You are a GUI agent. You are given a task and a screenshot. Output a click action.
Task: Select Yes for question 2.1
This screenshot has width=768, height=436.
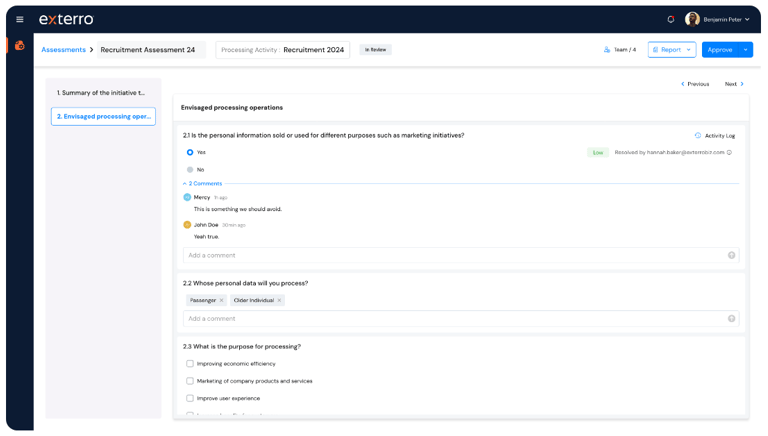(x=190, y=152)
